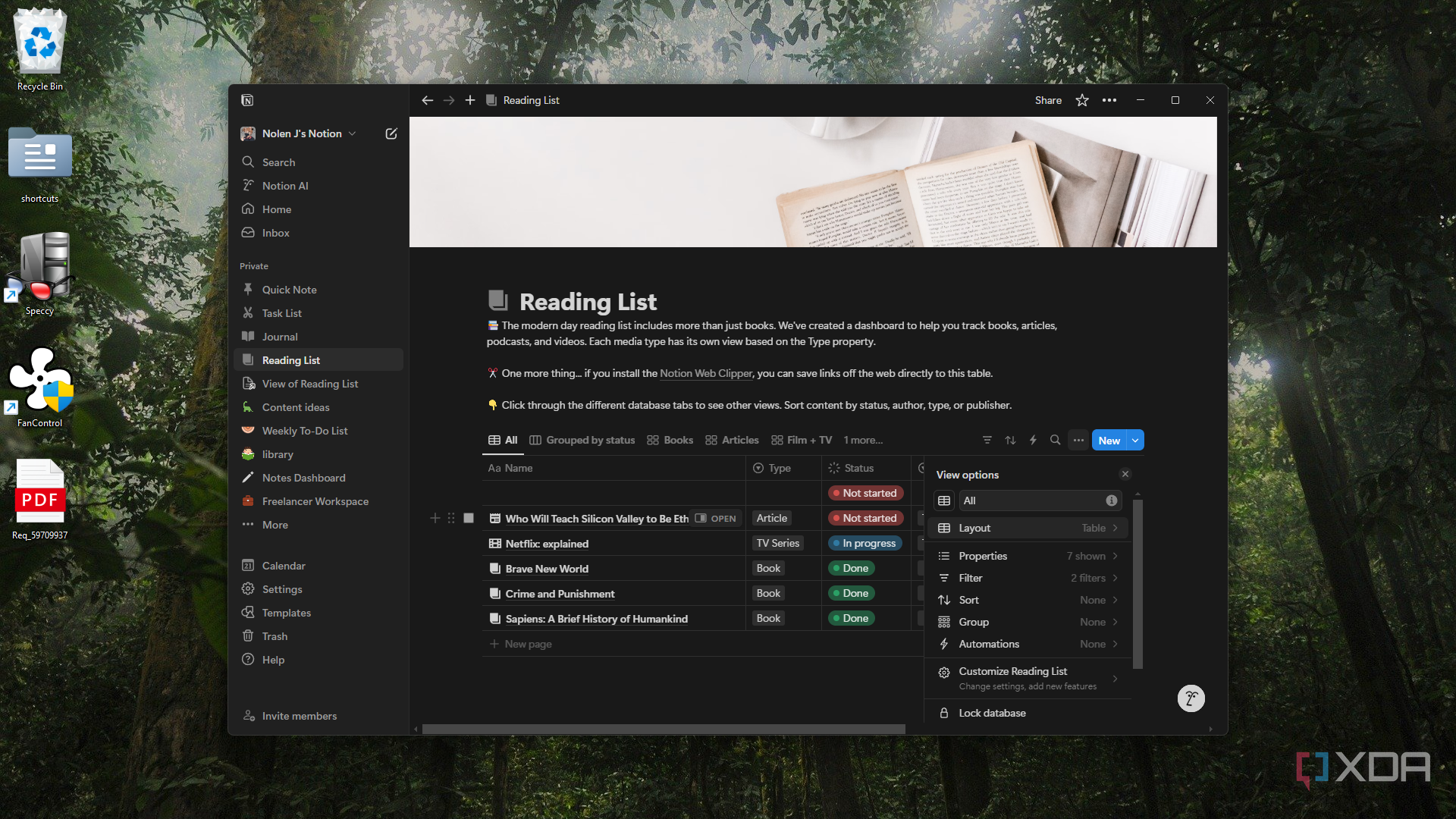Open a new tab with plus icon
The height and width of the screenshot is (819, 1456).
470,100
